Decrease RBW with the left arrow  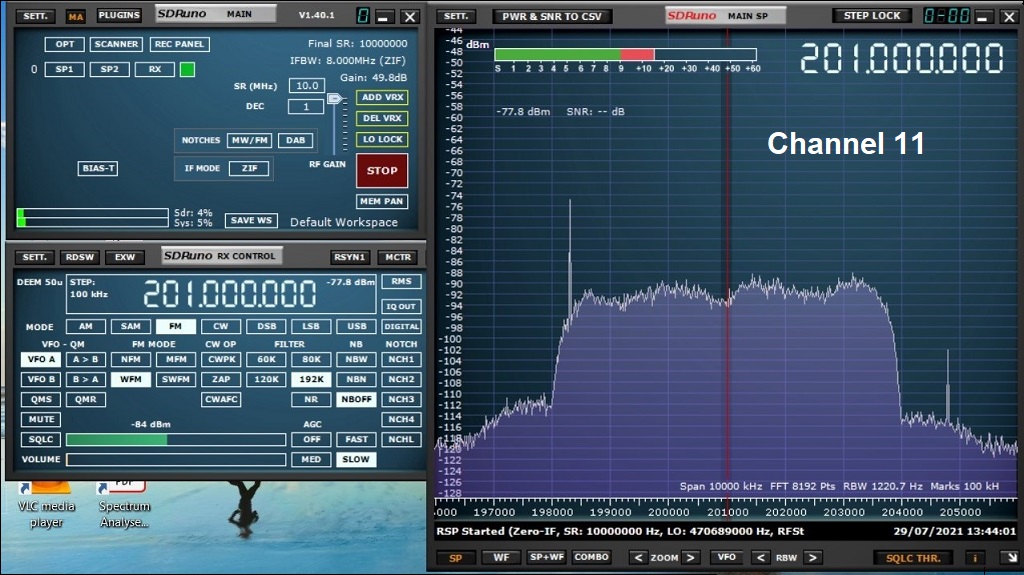760,557
